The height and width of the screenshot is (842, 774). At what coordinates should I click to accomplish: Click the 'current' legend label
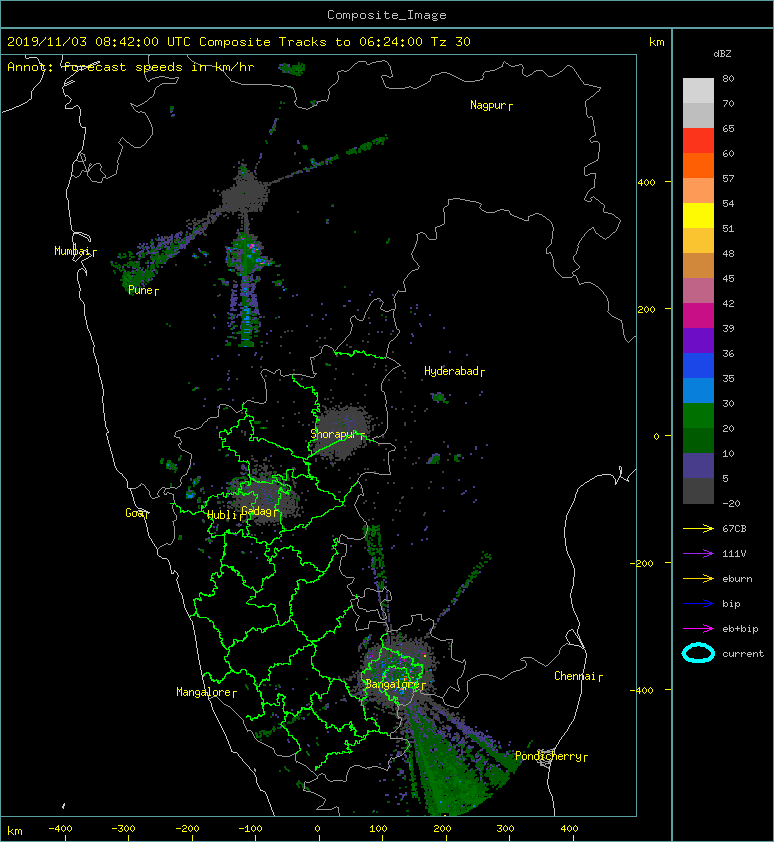point(743,654)
